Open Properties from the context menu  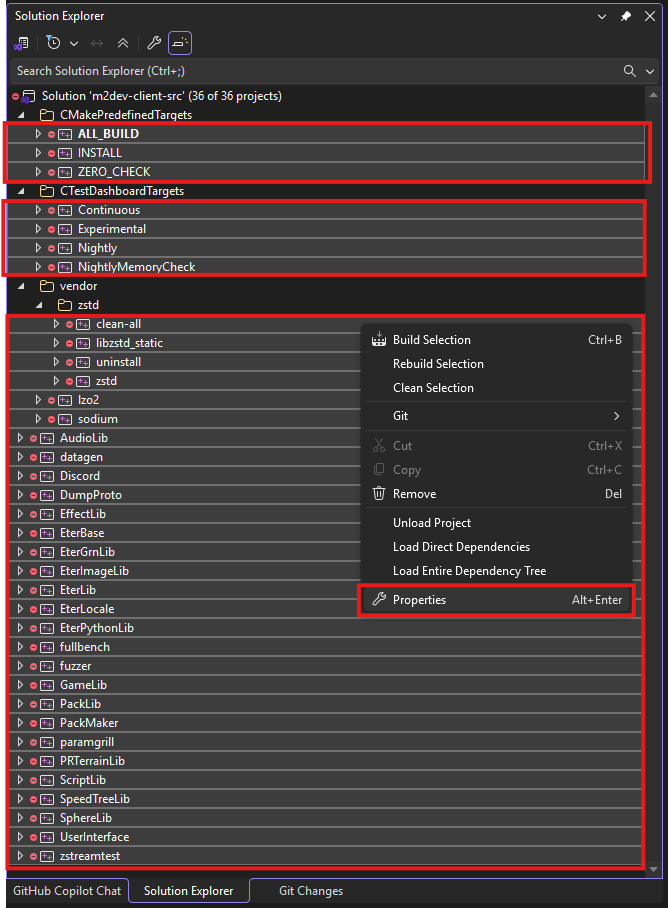click(497, 600)
